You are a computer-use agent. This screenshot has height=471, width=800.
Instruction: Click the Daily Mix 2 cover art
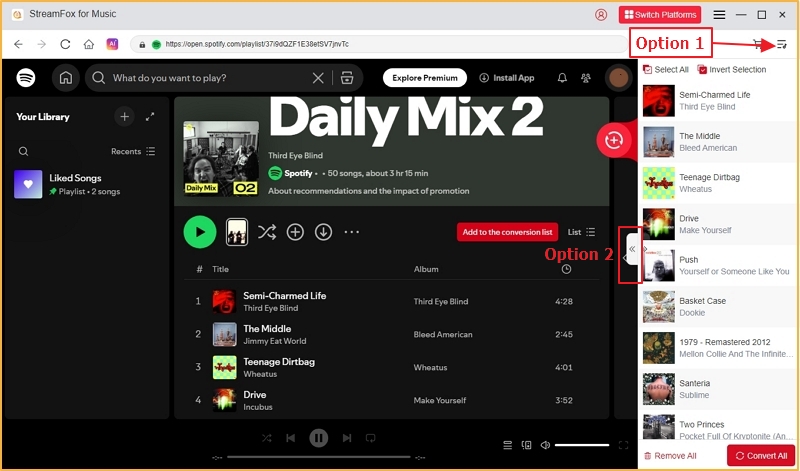(x=221, y=159)
